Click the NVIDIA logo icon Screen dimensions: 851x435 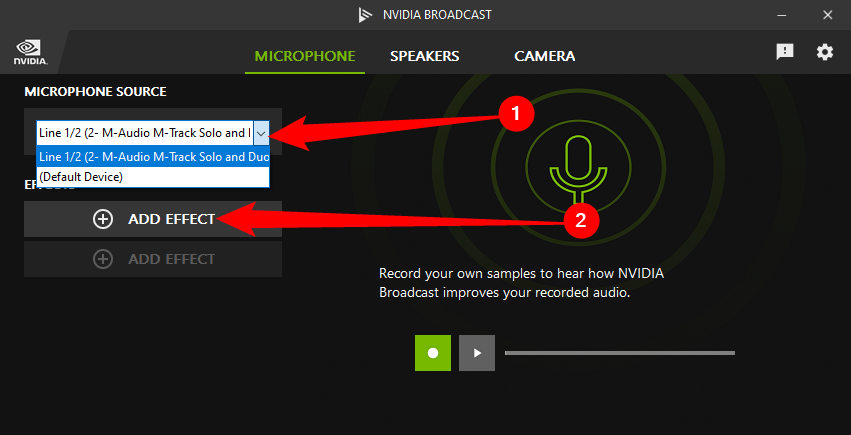pyautogui.click(x=27, y=51)
